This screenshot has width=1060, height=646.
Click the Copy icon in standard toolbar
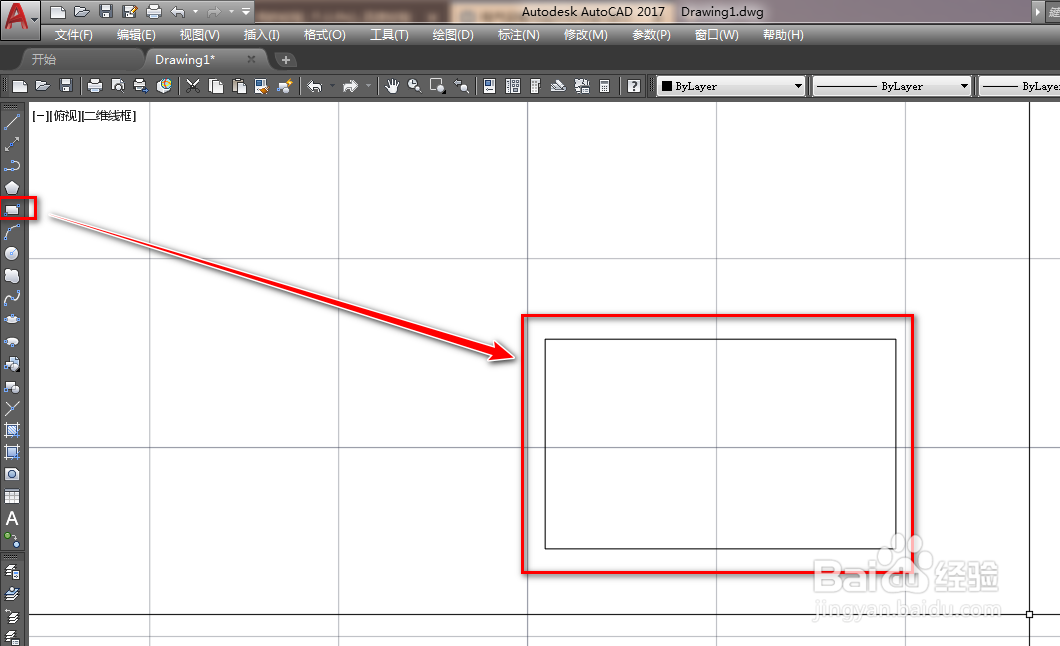tap(216, 86)
